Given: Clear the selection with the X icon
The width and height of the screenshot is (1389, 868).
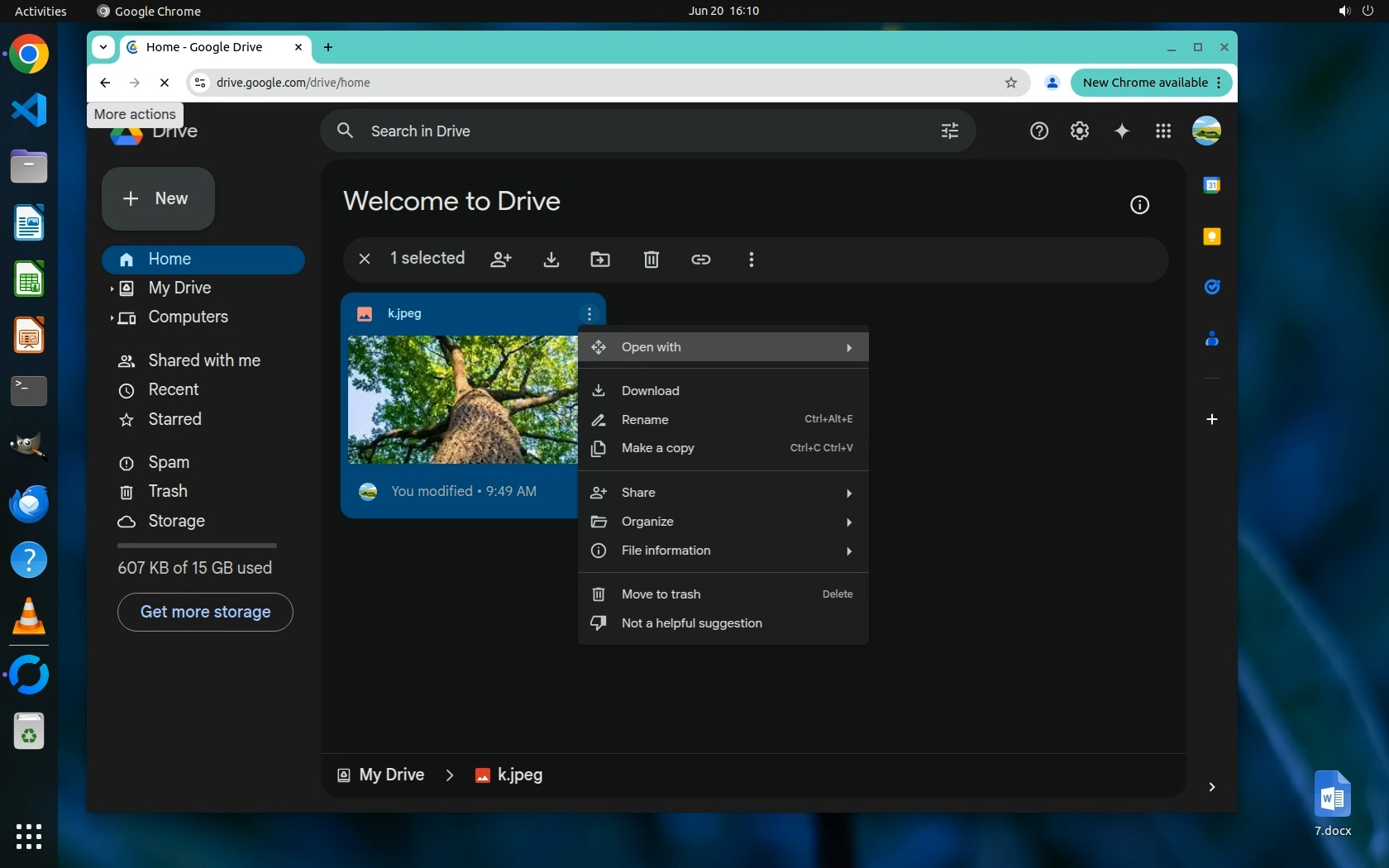Looking at the screenshot, I should tap(365, 259).
